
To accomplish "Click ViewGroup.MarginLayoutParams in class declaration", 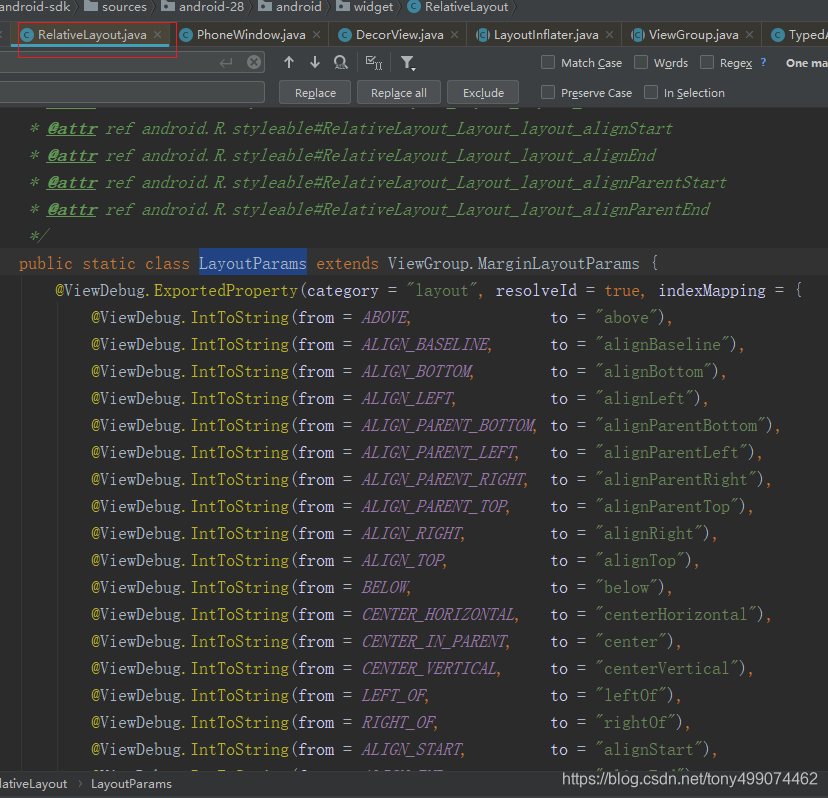I will pos(513,263).
